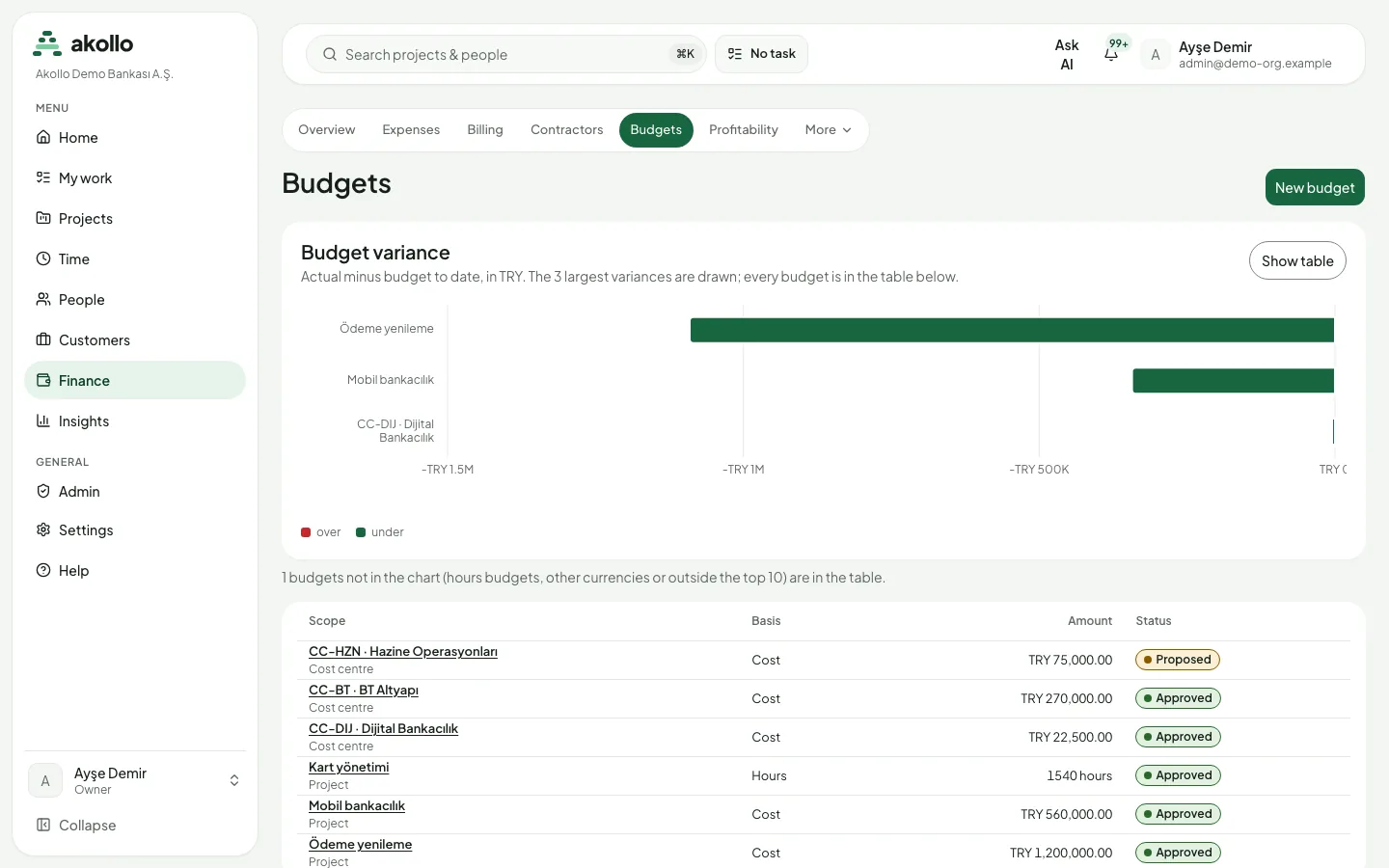Open Help in the sidebar
Viewport: 1389px width, 868px height.
(x=135, y=571)
